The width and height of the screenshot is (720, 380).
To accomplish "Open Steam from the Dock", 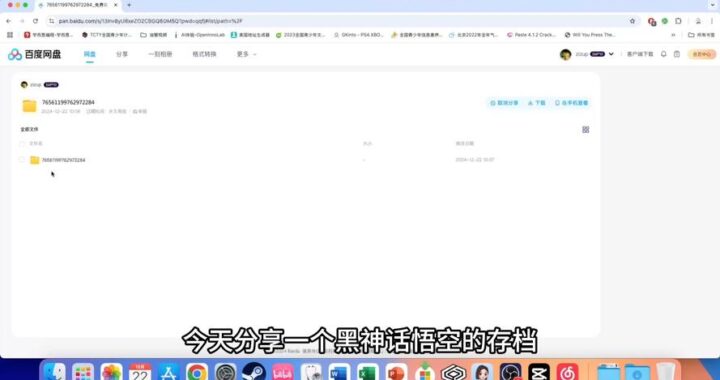I will (254, 372).
